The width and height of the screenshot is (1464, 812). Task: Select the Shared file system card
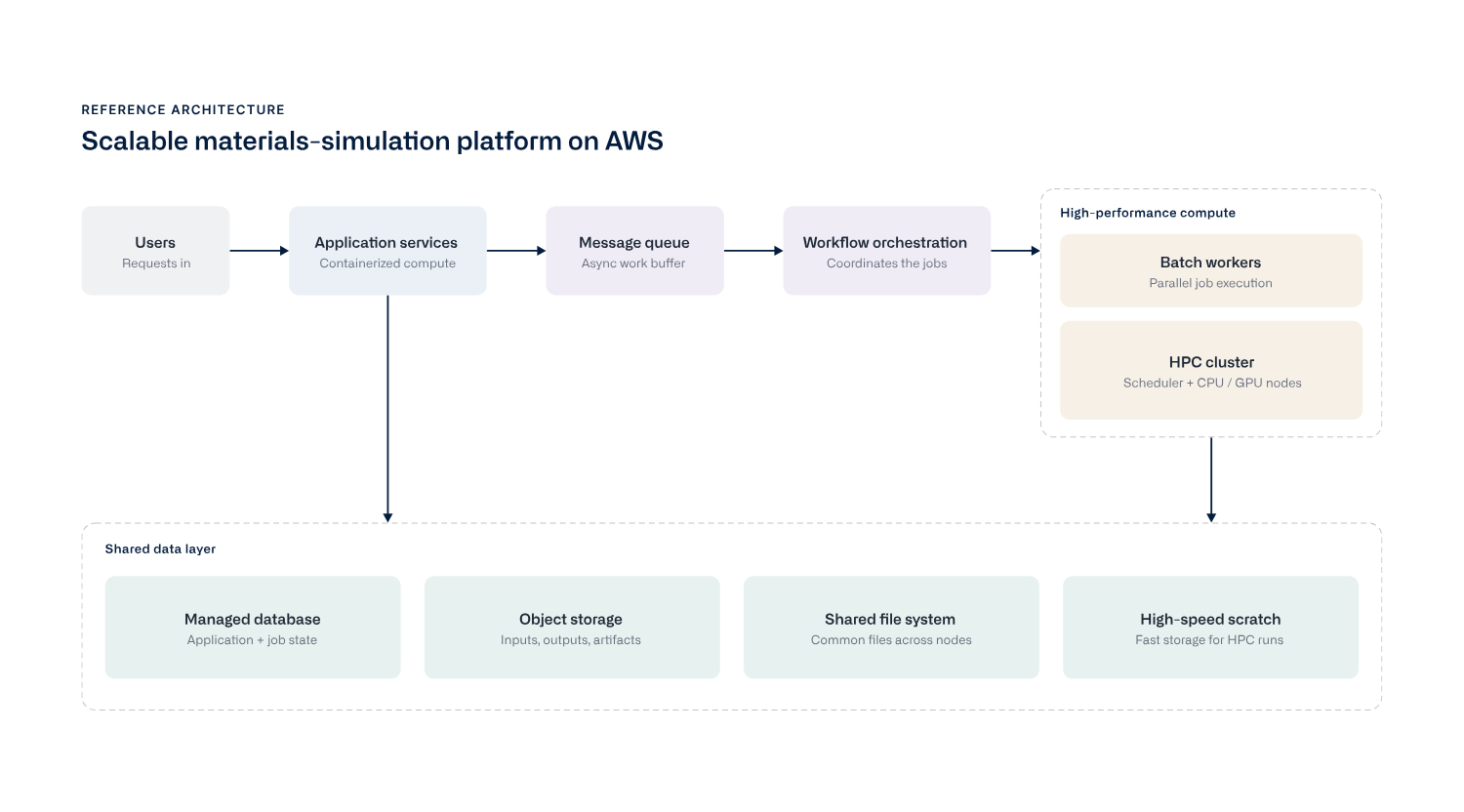tap(891, 628)
